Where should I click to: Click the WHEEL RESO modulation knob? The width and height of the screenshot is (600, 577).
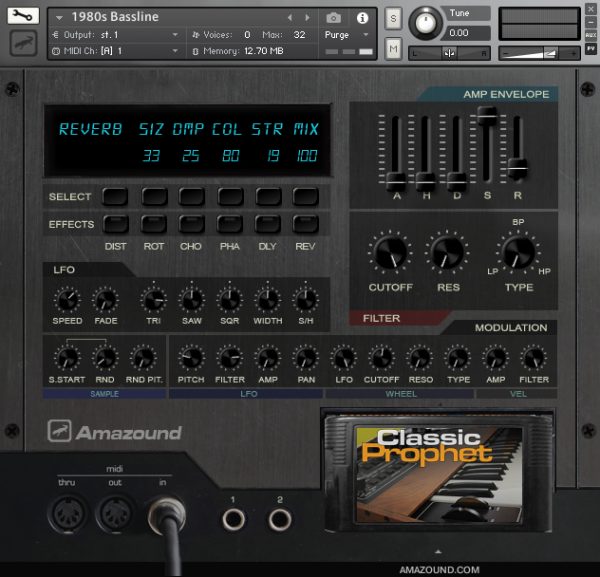[x=420, y=358]
